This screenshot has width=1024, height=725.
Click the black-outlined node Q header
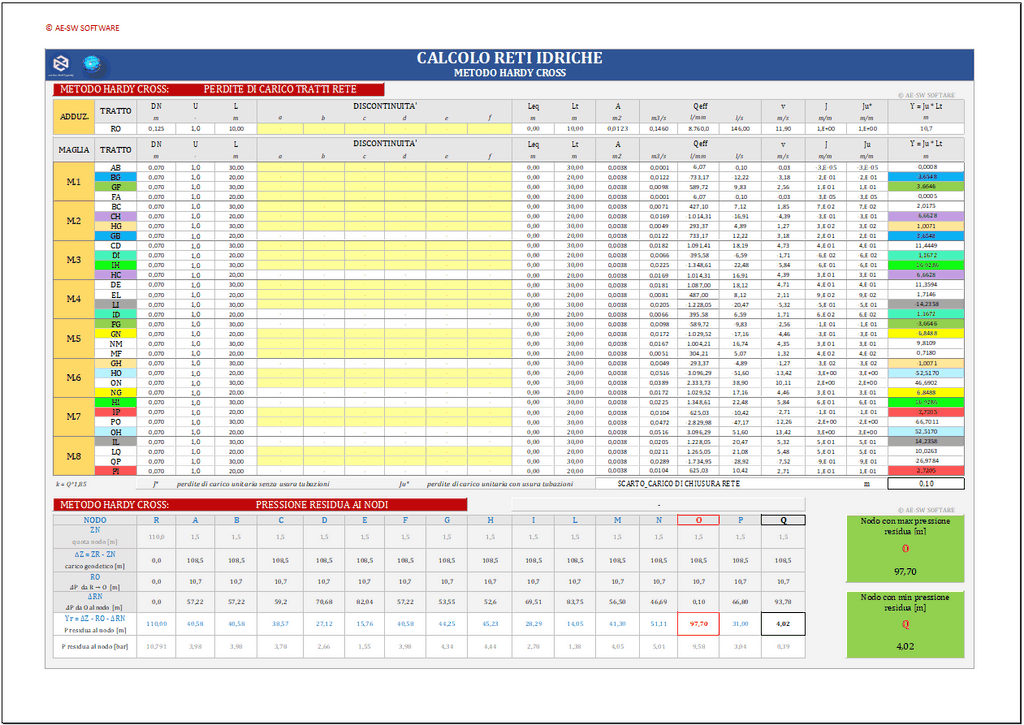[782, 520]
